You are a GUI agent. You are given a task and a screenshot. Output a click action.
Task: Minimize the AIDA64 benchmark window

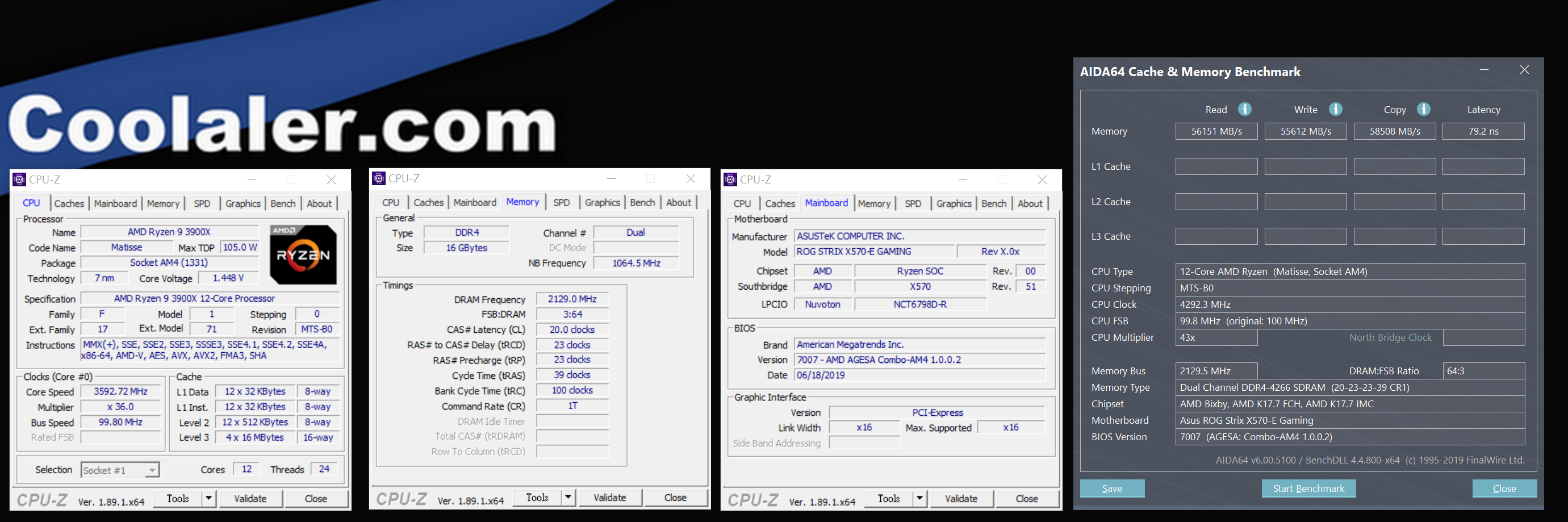1484,70
